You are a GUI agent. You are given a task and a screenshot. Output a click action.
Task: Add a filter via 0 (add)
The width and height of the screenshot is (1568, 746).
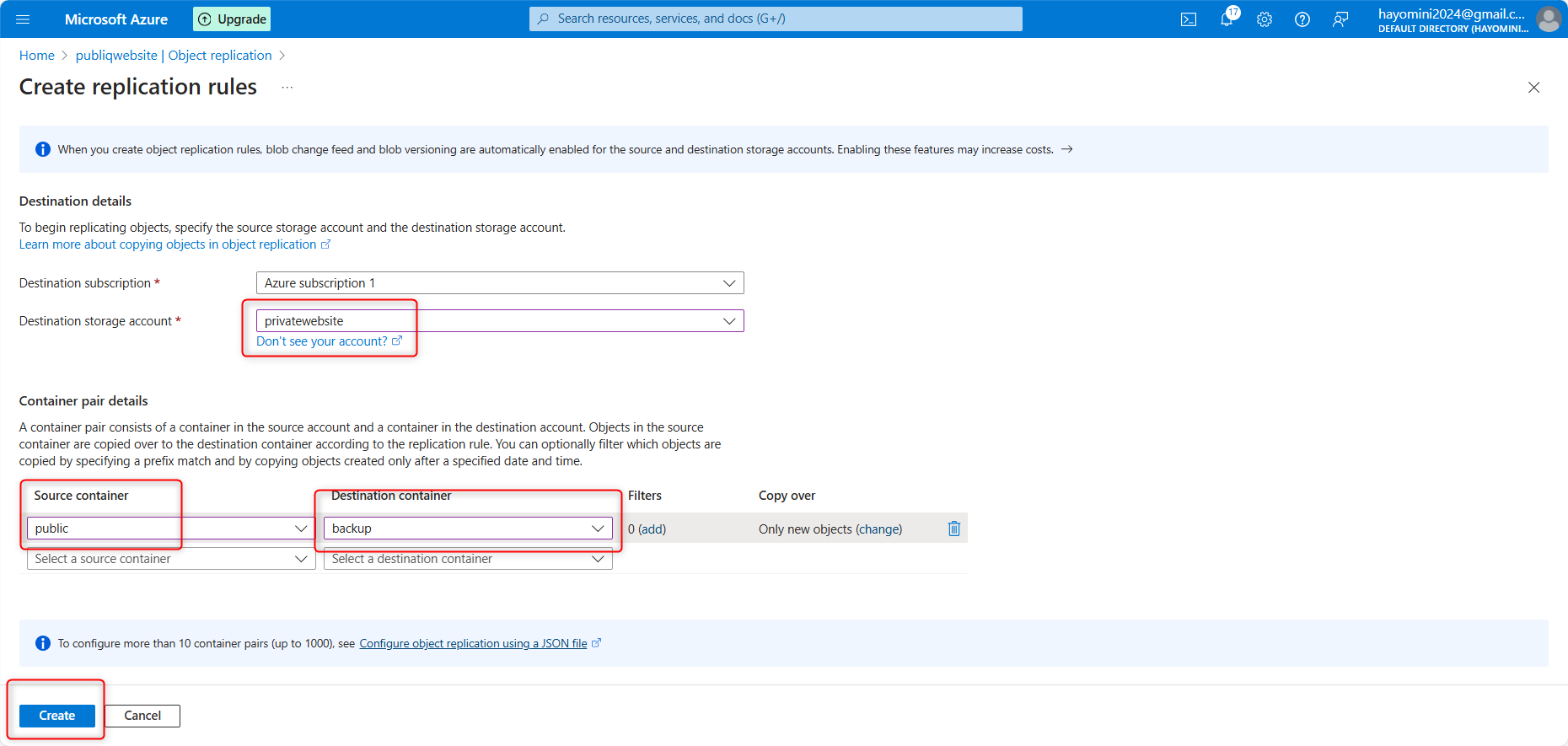click(647, 529)
